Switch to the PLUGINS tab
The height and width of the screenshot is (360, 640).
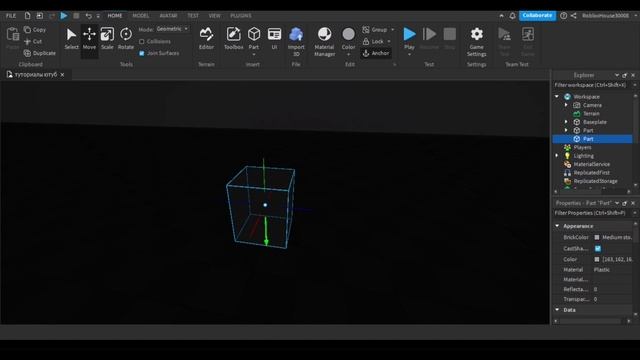(241, 16)
